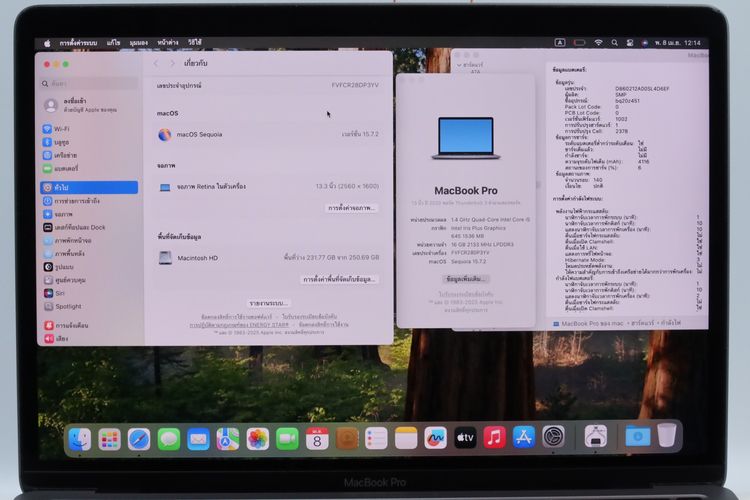Open System Settings app menu in menu bar
750x500 pixels.
[78, 43]
